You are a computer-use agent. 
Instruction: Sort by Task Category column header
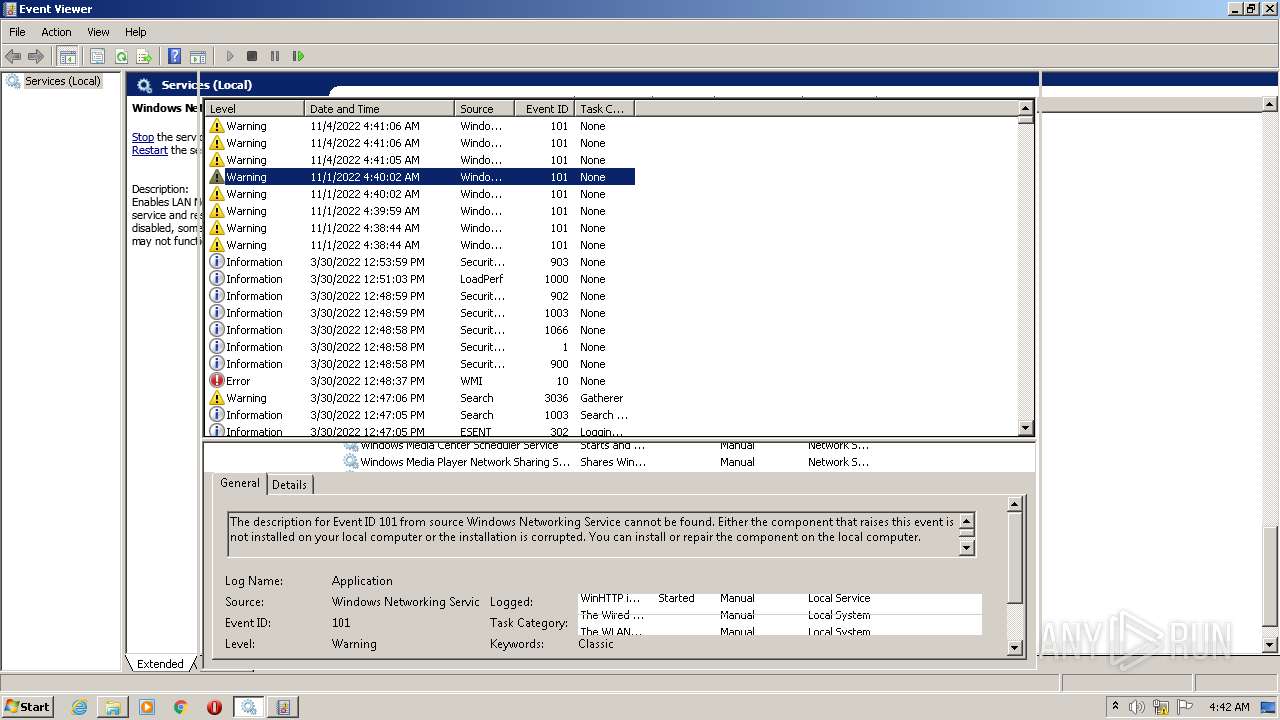604,108
